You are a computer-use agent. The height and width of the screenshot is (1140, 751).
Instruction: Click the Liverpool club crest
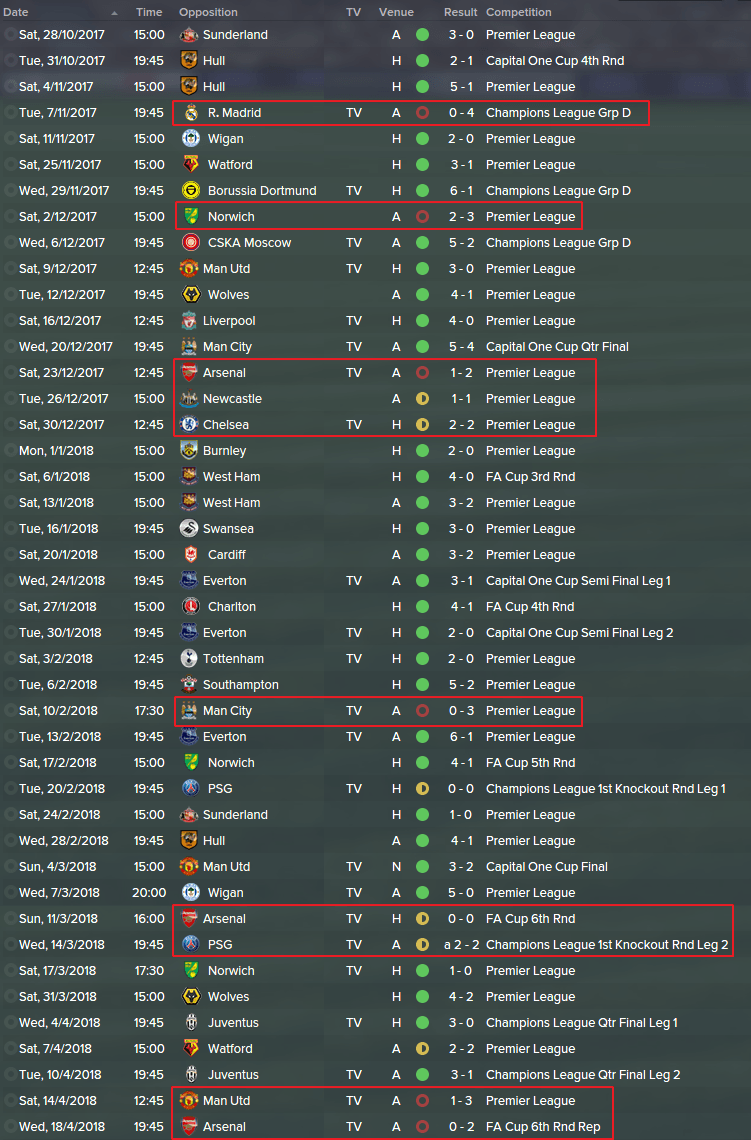point(189,321)
